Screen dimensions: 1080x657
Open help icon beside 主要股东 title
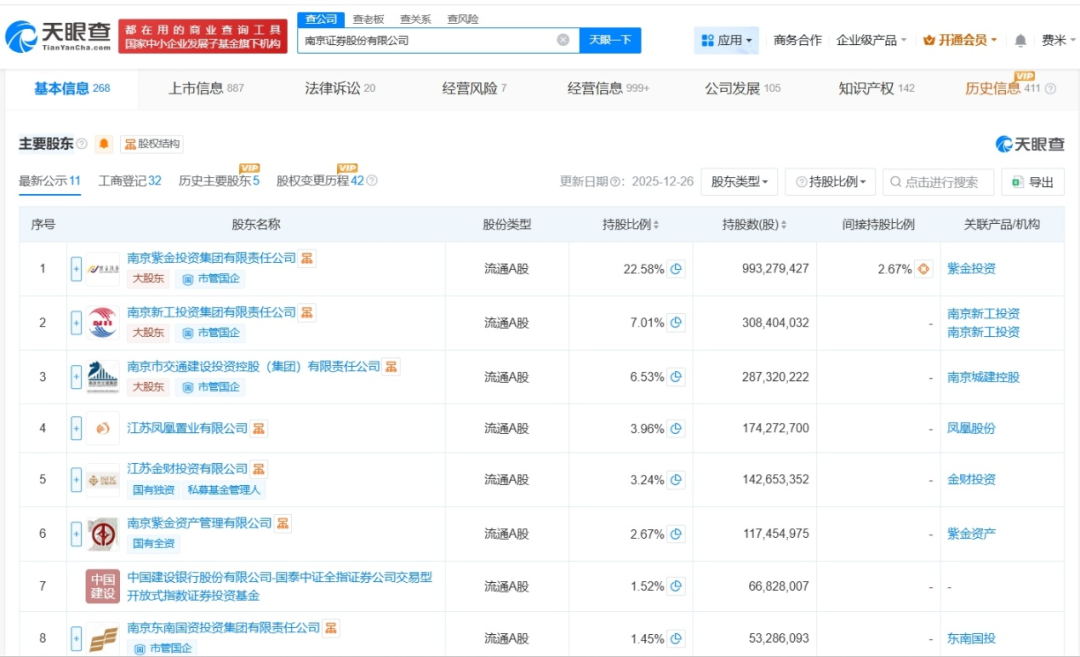(82, 143)
